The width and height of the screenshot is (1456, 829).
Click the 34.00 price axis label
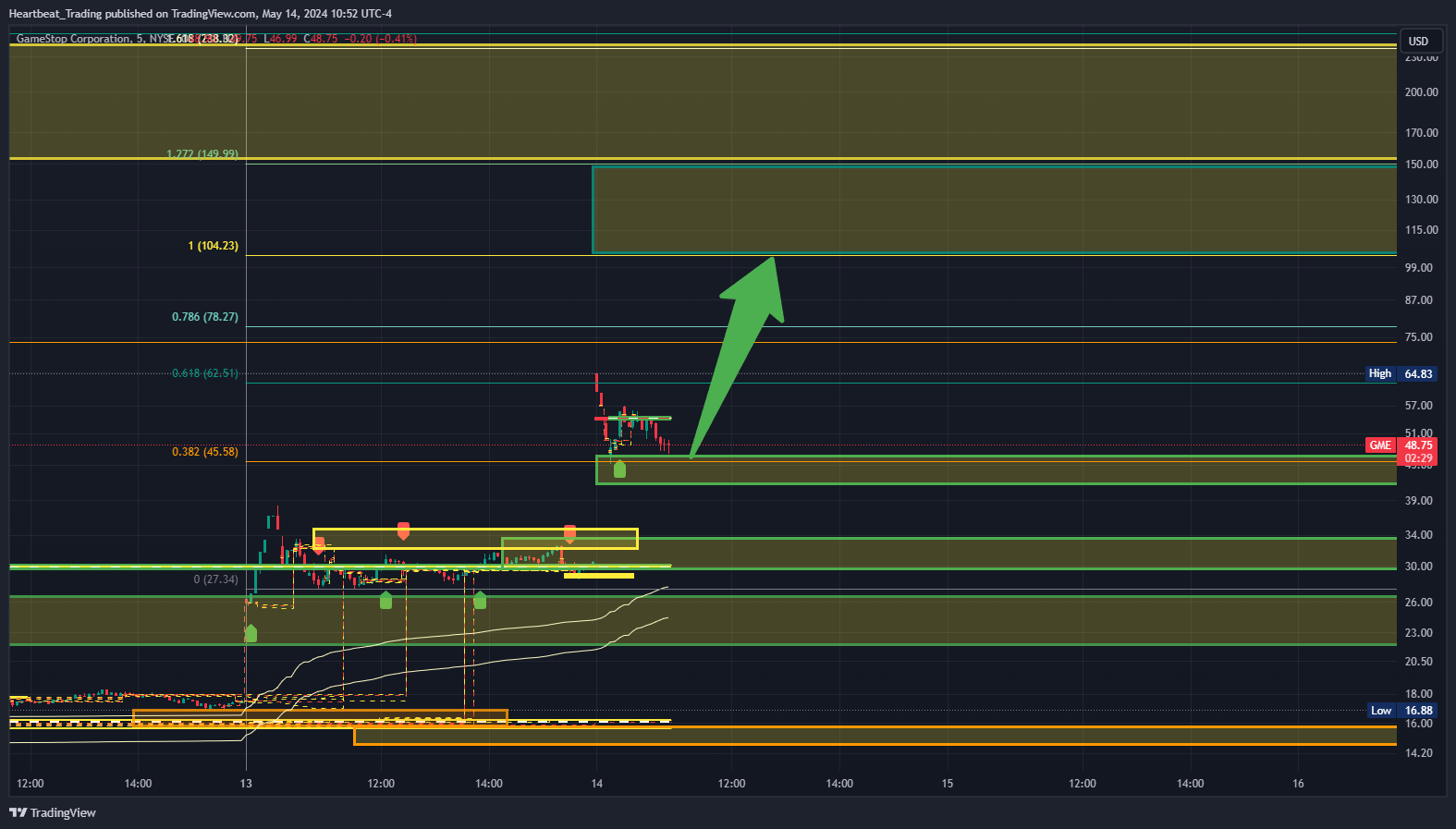(1419, 535)
